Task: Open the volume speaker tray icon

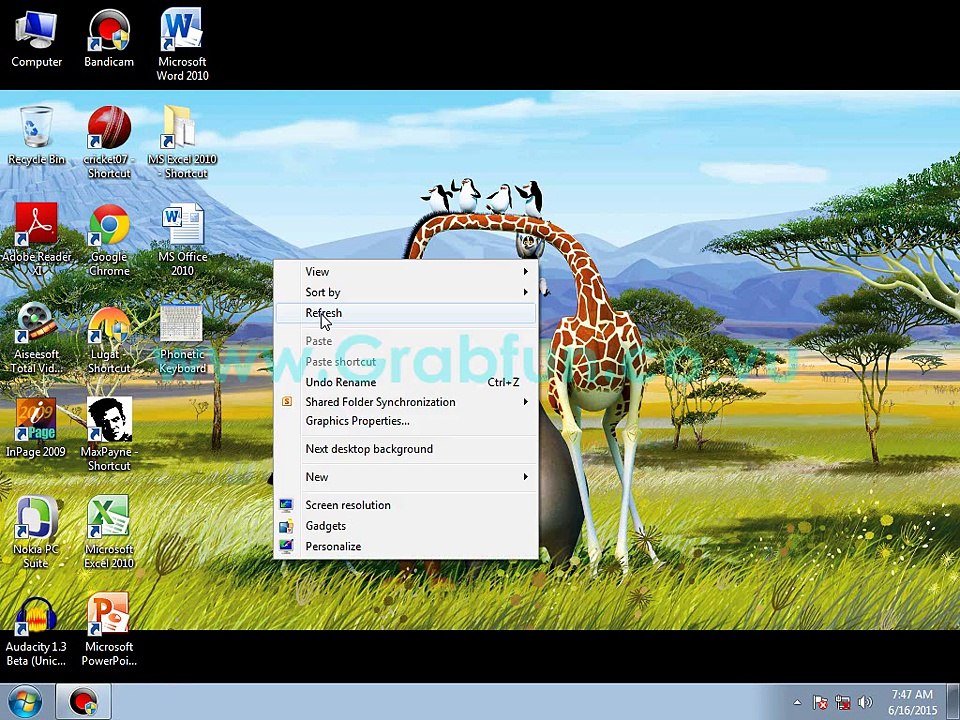Action: click(x=865, y=702)
